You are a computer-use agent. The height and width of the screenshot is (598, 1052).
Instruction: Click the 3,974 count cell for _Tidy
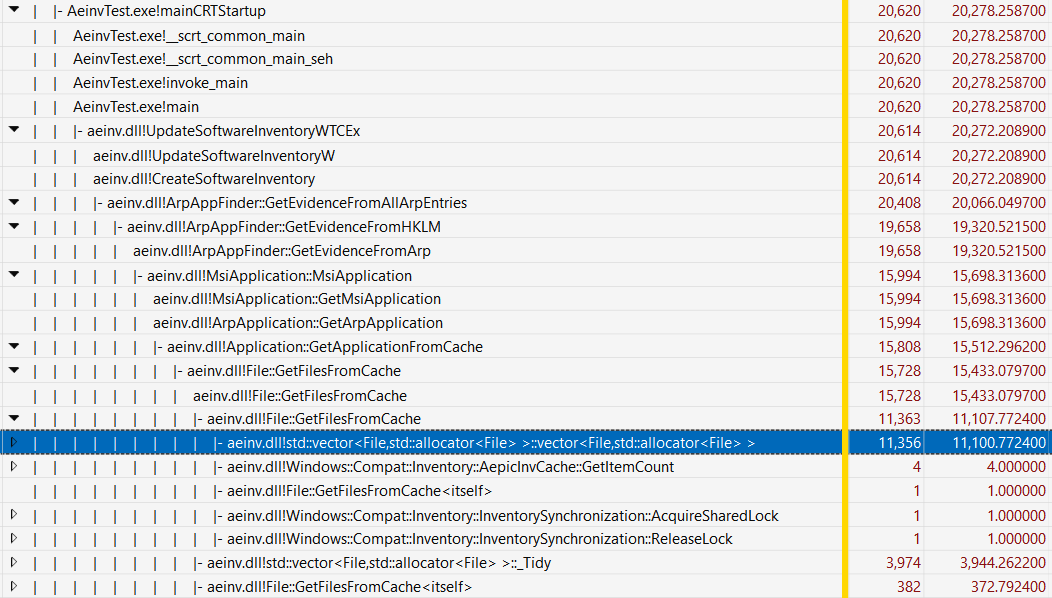point(899,563)
